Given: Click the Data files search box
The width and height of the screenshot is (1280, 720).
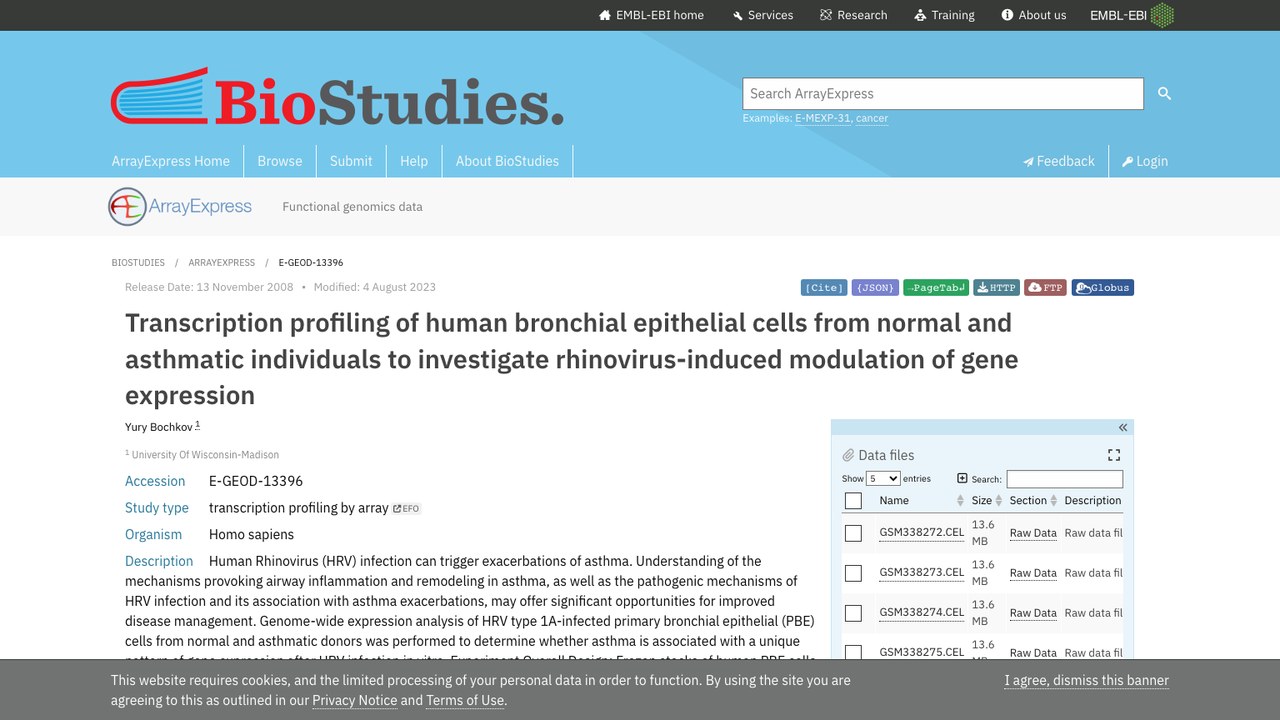Looking at the screenshot, I should click(1064, 479).
